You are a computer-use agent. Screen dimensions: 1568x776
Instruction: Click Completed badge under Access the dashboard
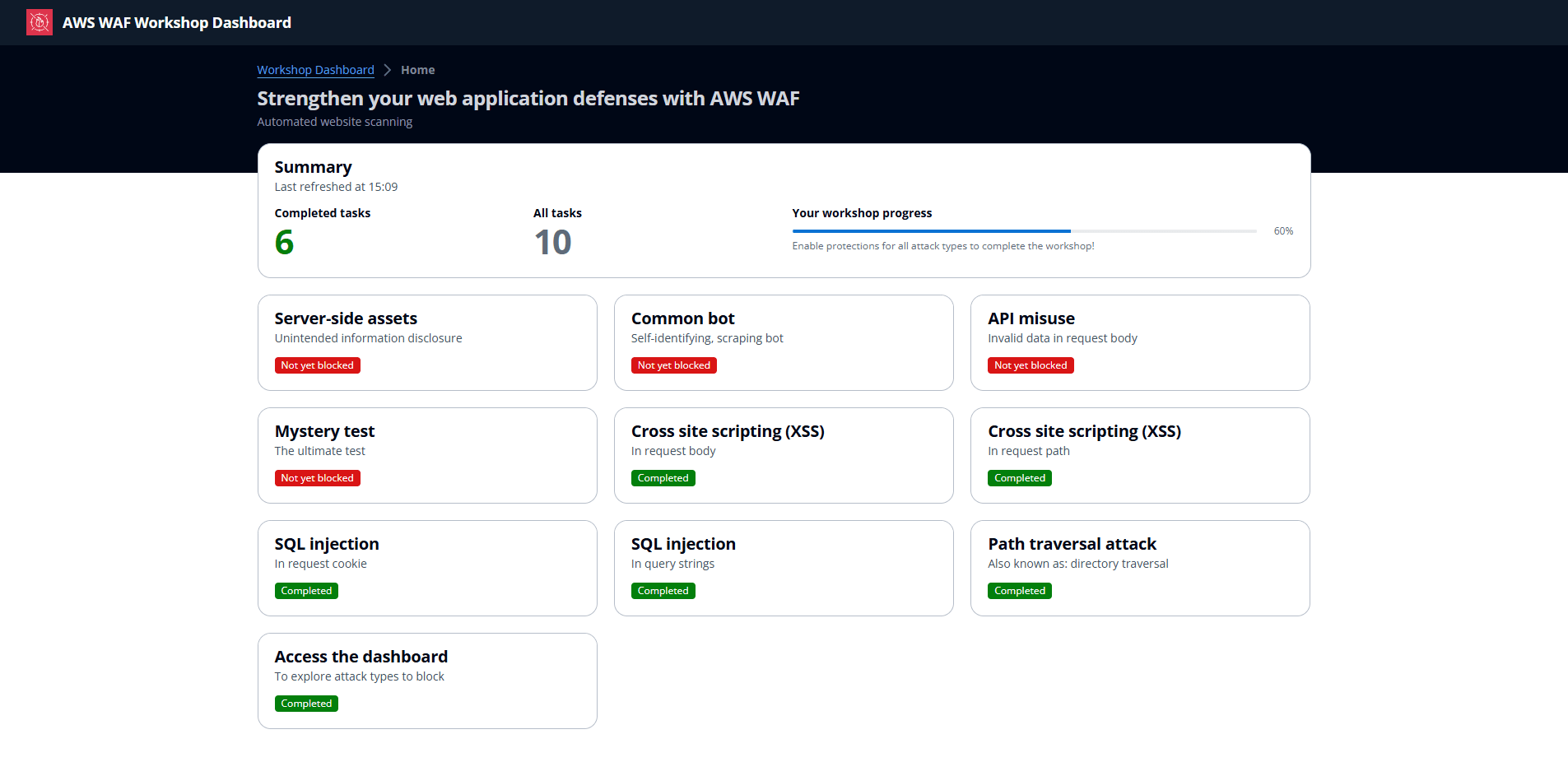tap(306, 704)
